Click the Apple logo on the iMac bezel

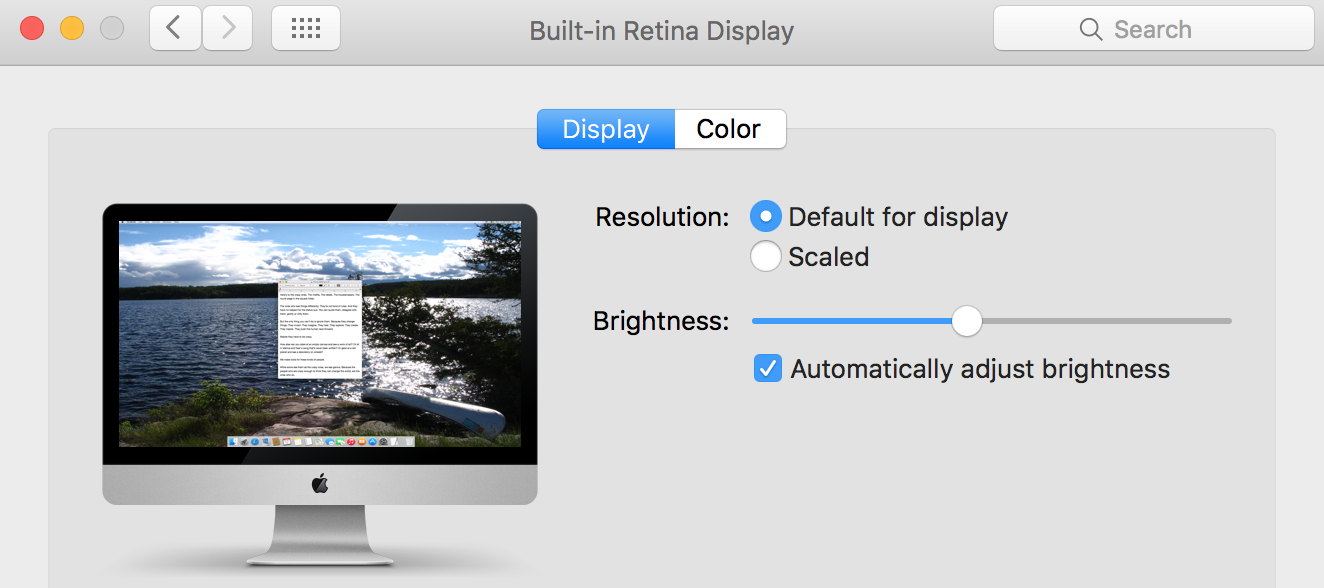pyautogui.click(x=319, y=486)
